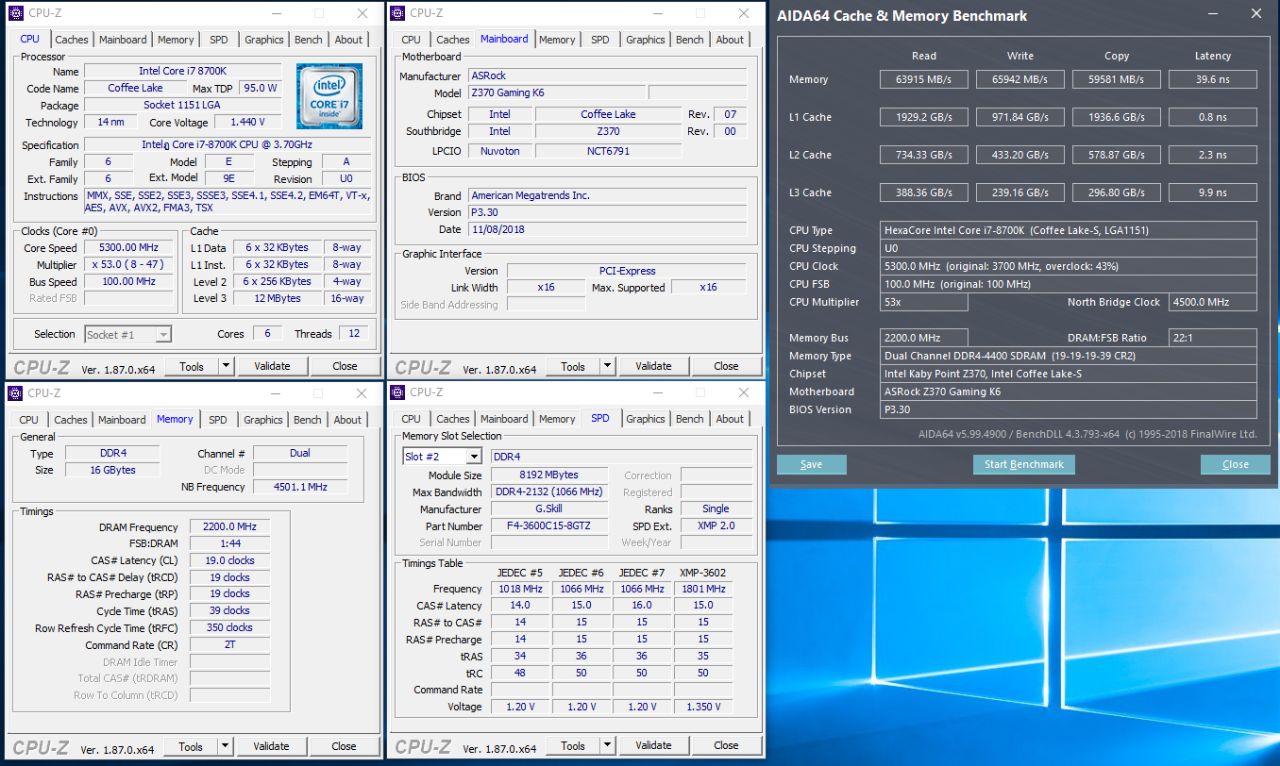This screenshot has width=1280, height=766.
Task: Click Row Refresh Cycle Time 350 clocks
Action: (229, 628)
